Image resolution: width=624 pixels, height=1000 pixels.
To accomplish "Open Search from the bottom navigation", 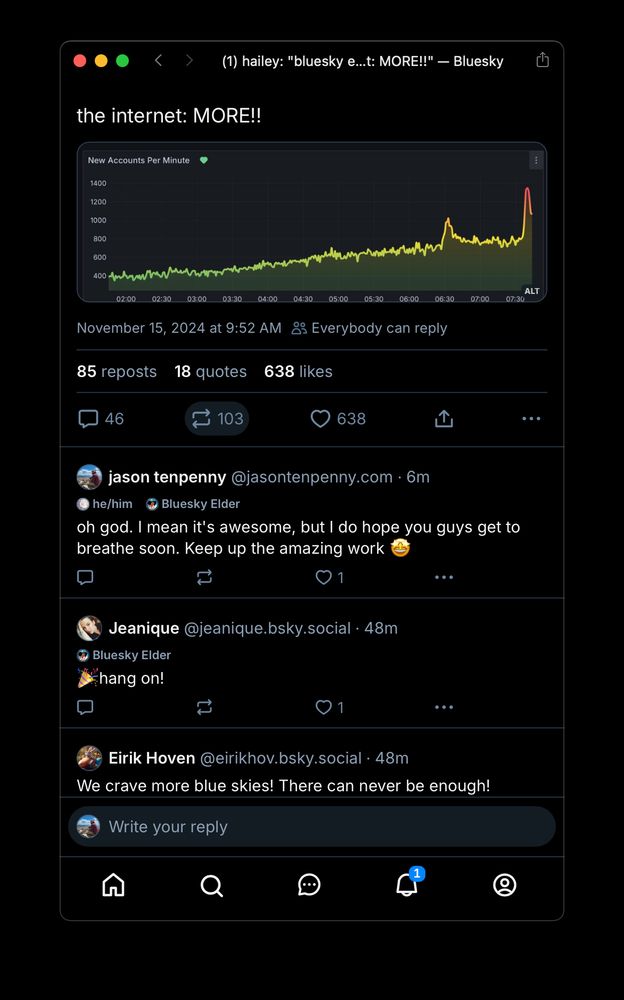I will coord(211,885).
